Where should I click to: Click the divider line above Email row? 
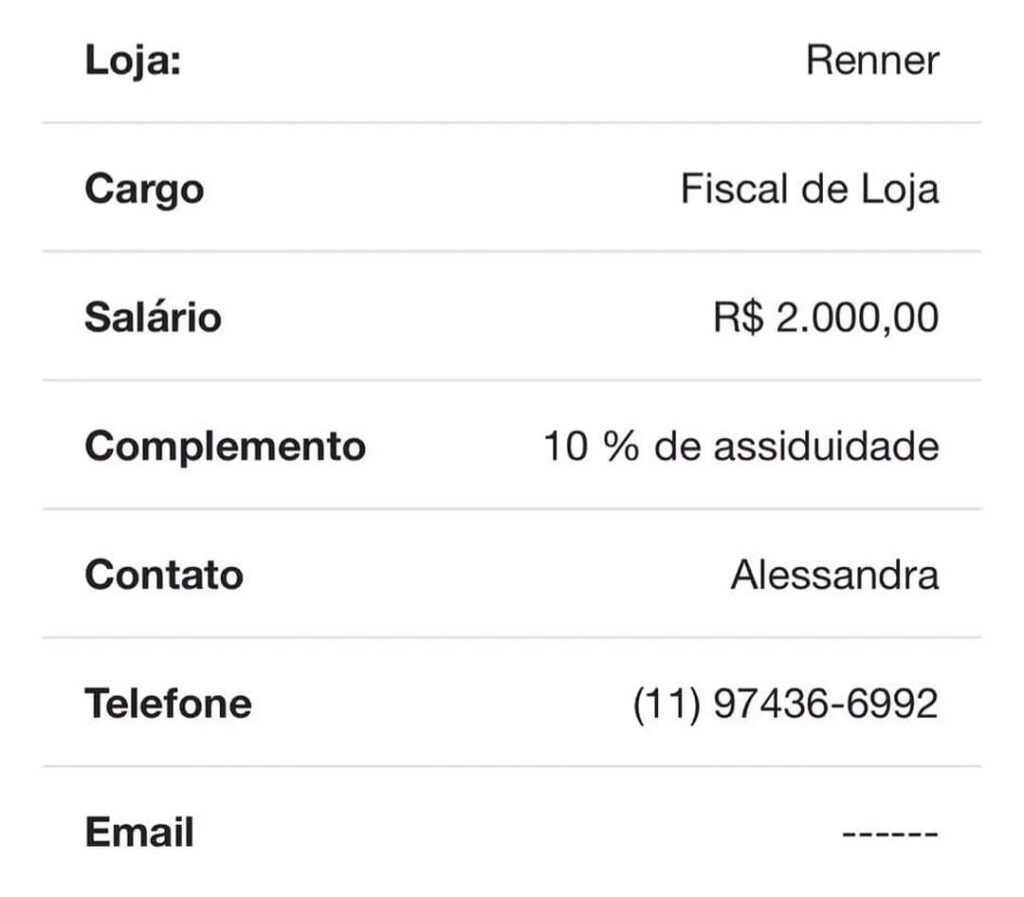(x=512, y=766)
